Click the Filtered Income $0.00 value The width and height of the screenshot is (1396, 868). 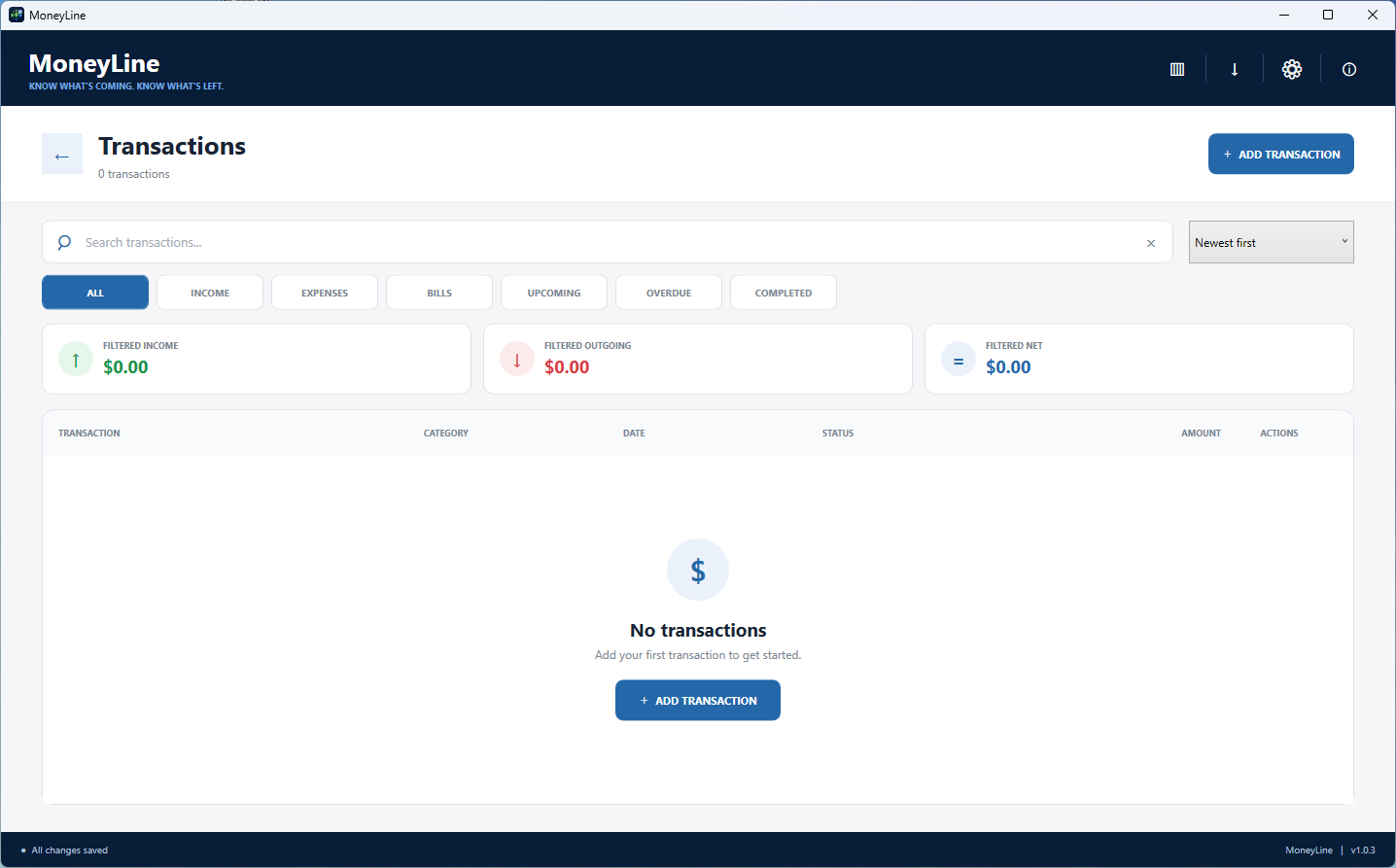point(126,367)
